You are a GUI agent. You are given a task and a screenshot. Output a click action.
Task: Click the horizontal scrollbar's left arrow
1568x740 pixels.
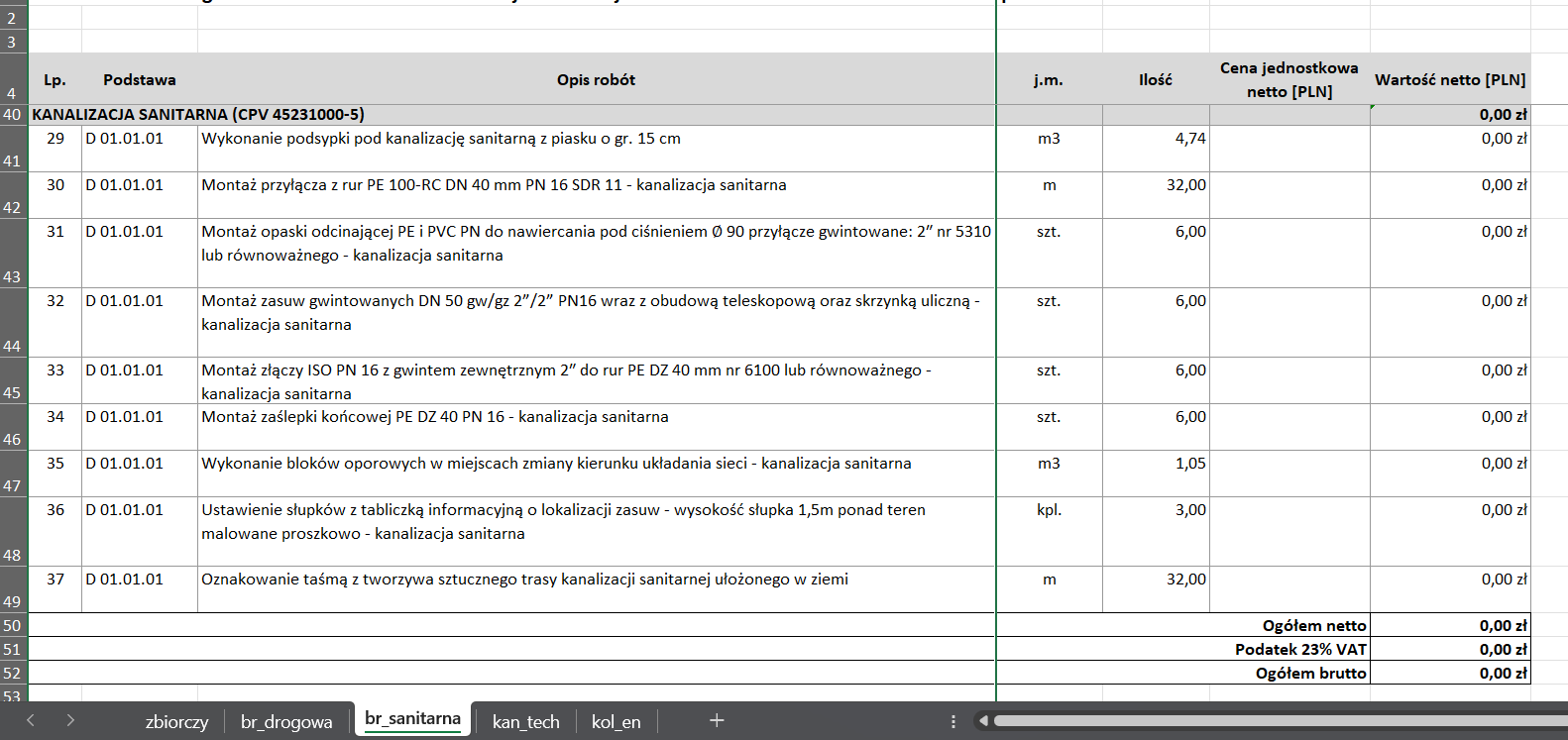click(983, 721)
